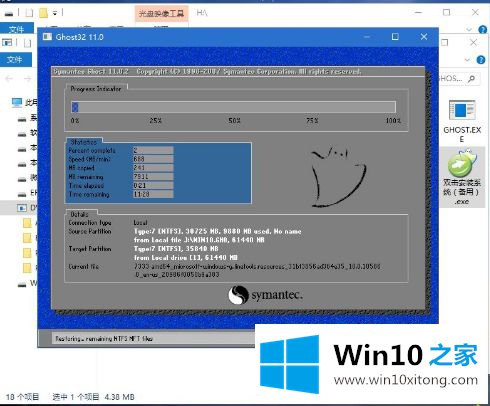The width and height of the screenshot is (490, 406).
Task: Open the lower 文件 tab in second Explorer
Action: click(x=15, y=59)
